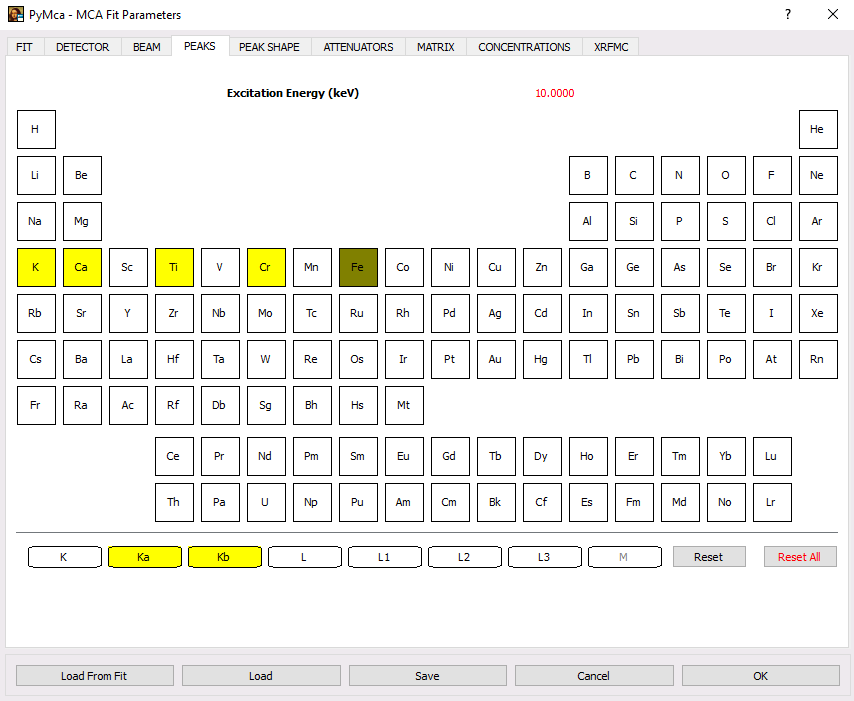
Task: Select the Ce element
Action: (x=174, y=456)
